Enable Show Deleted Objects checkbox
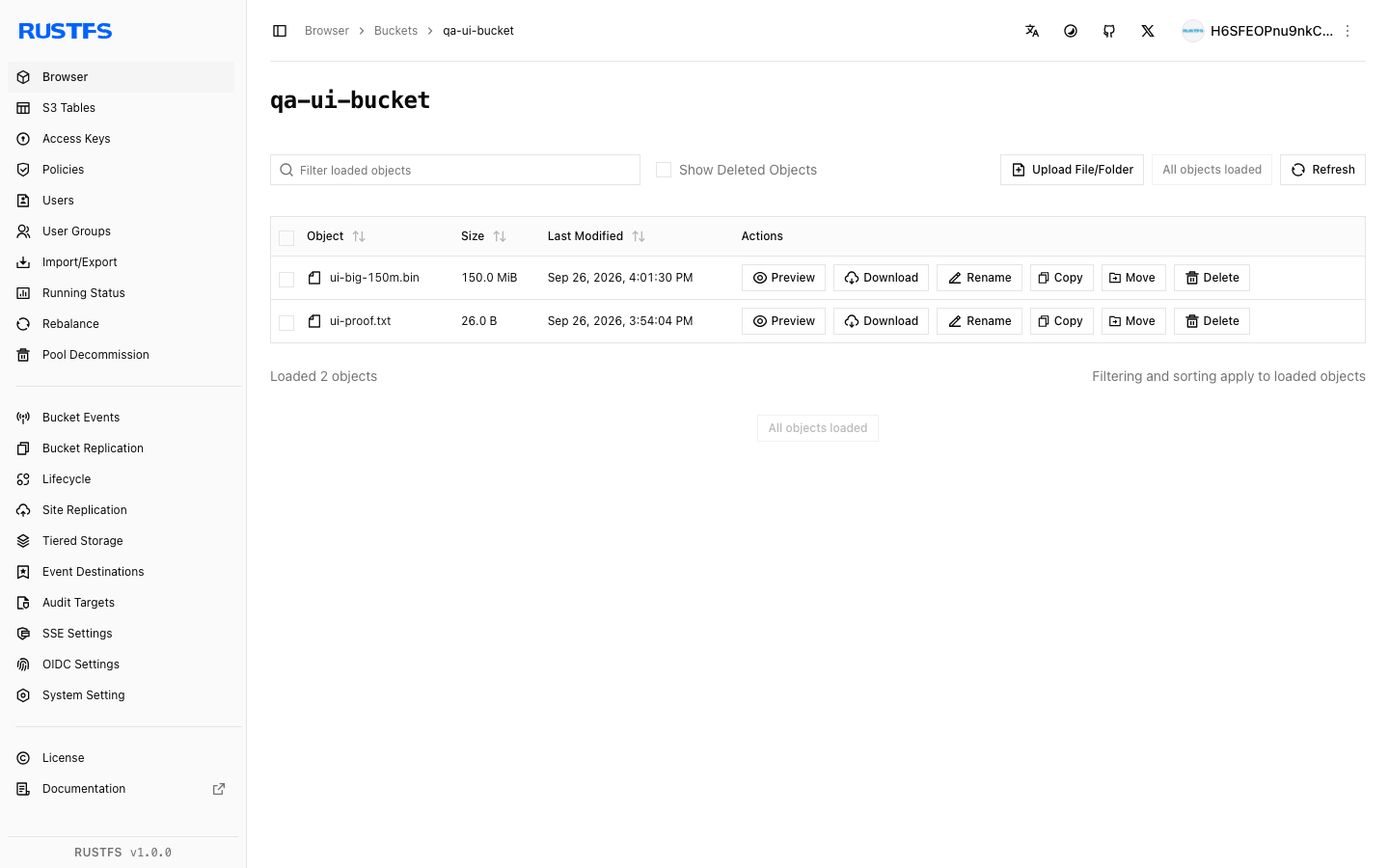This screenshot has width=1389, height=868. [664, 170]
